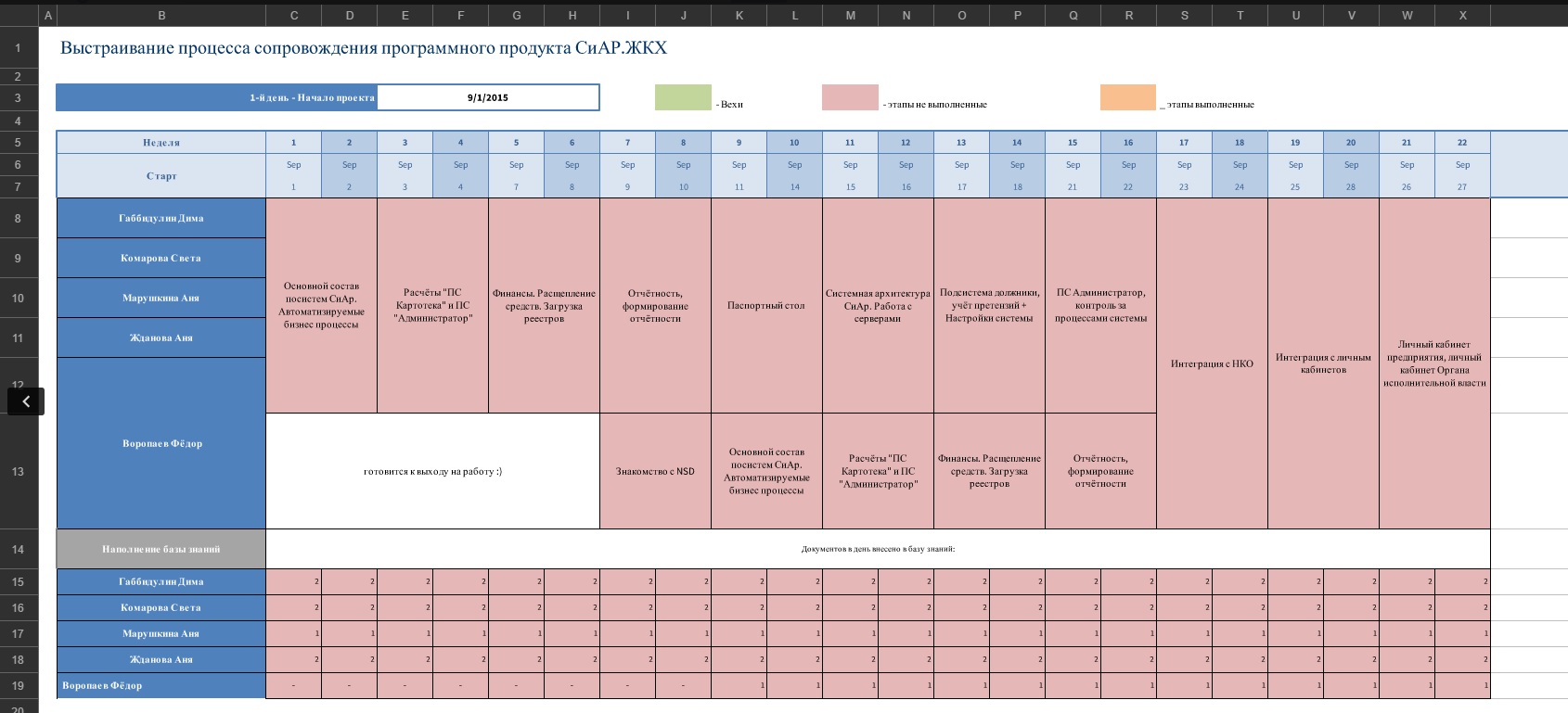This screenshot has height=713, width=1568.
Task: Select row 5 header
Action: 19,143
